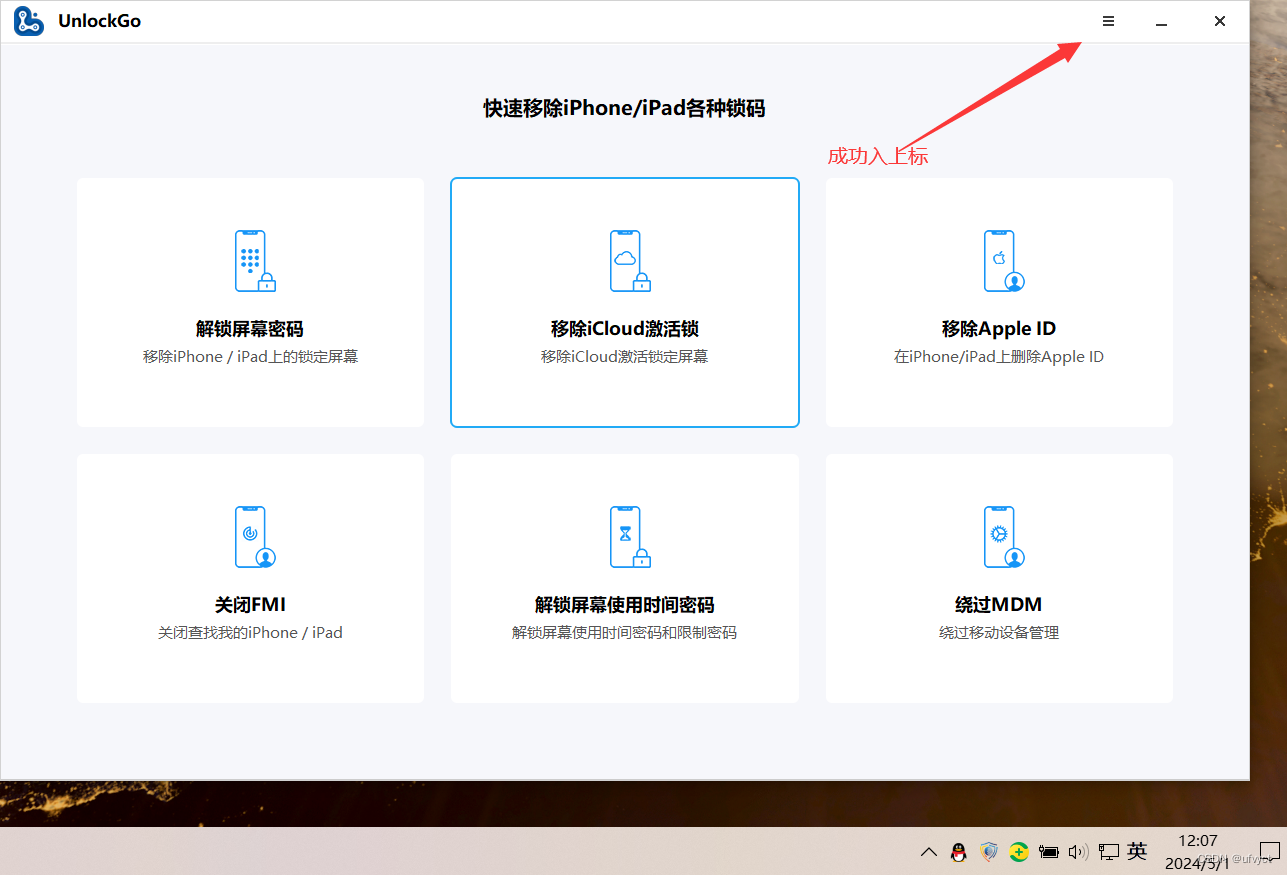Viewport: 1287px width, 875px height.
Task: Click the hourglass icon of screen time passcode
Action: tap(630, 537)
